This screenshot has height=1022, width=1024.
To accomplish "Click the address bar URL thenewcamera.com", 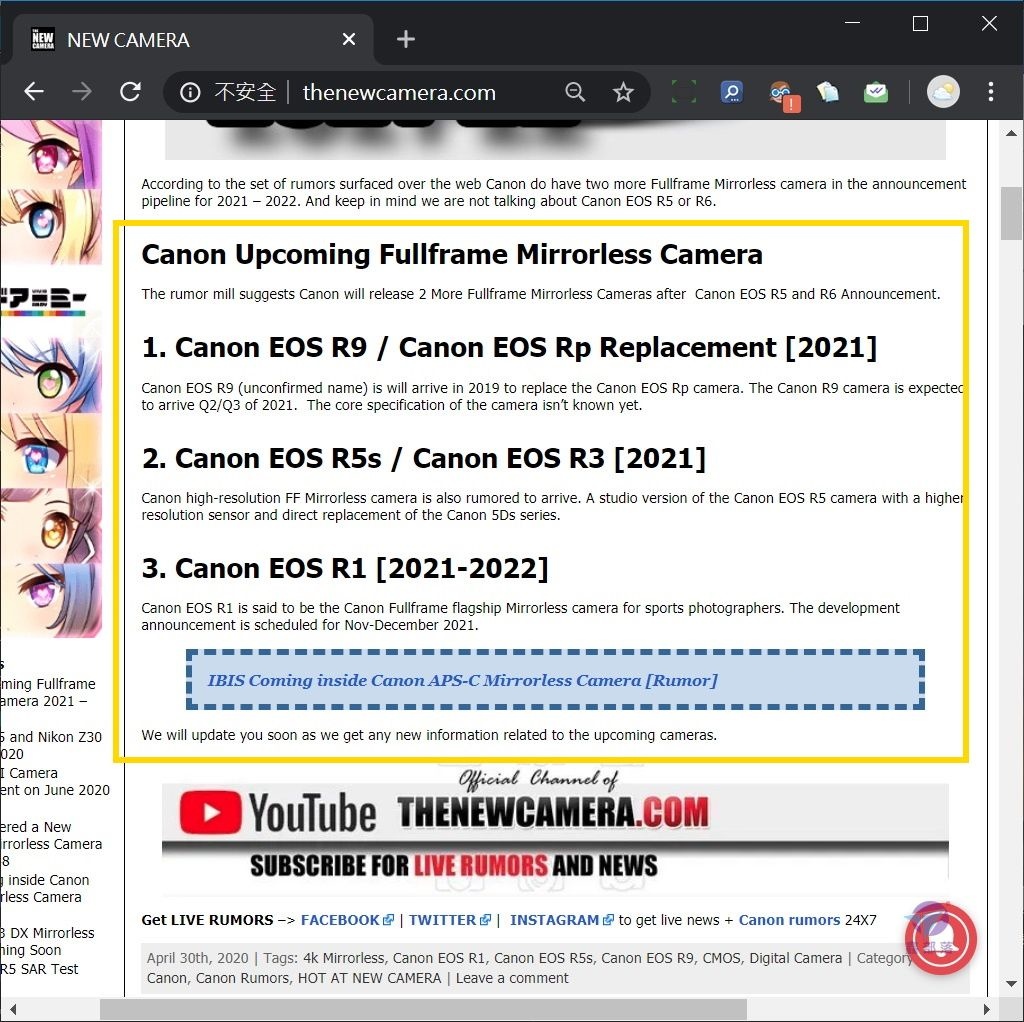I will coord(399,92).
